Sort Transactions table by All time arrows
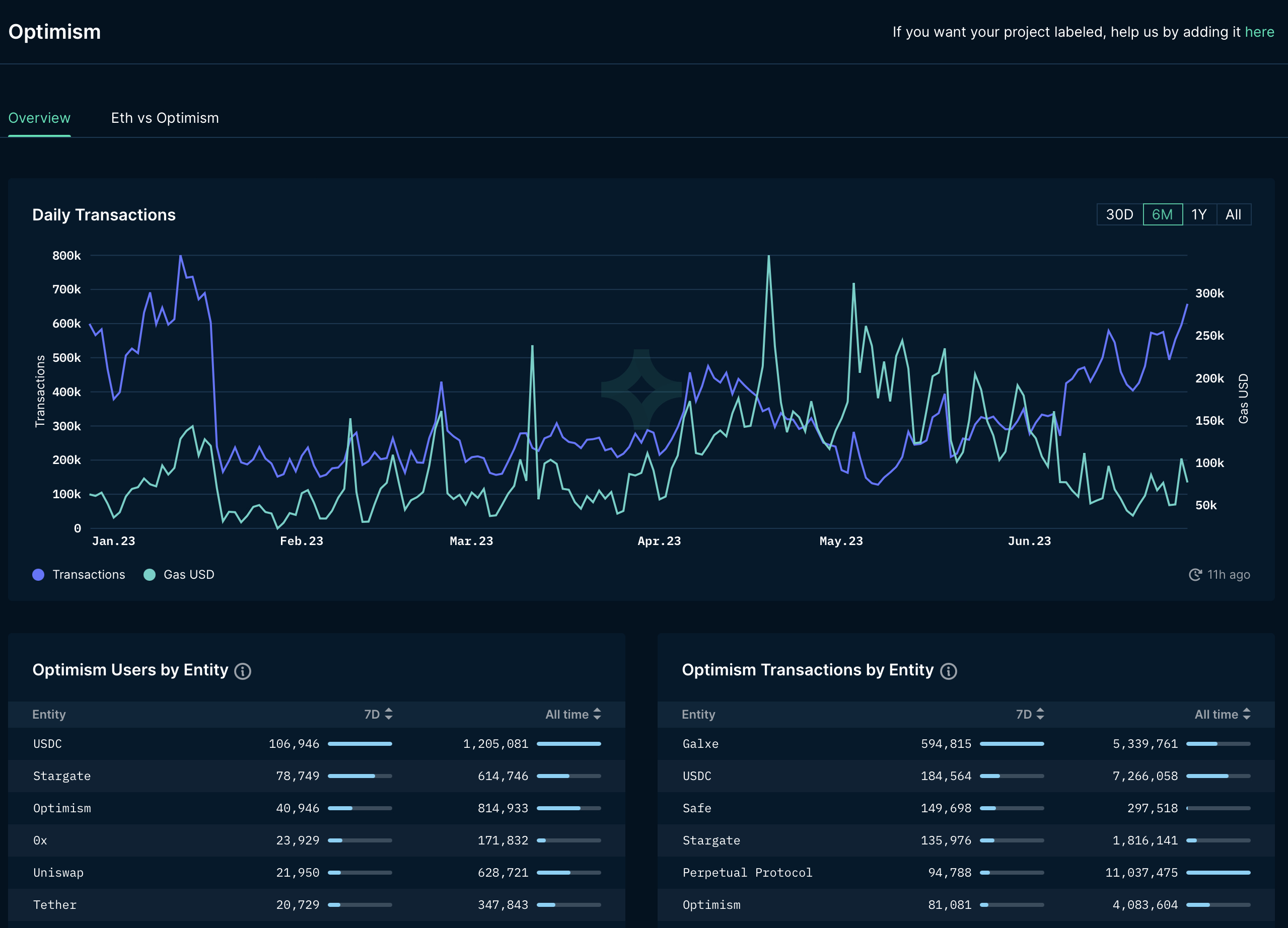 pyautogui.click(x=1247, y=714)
